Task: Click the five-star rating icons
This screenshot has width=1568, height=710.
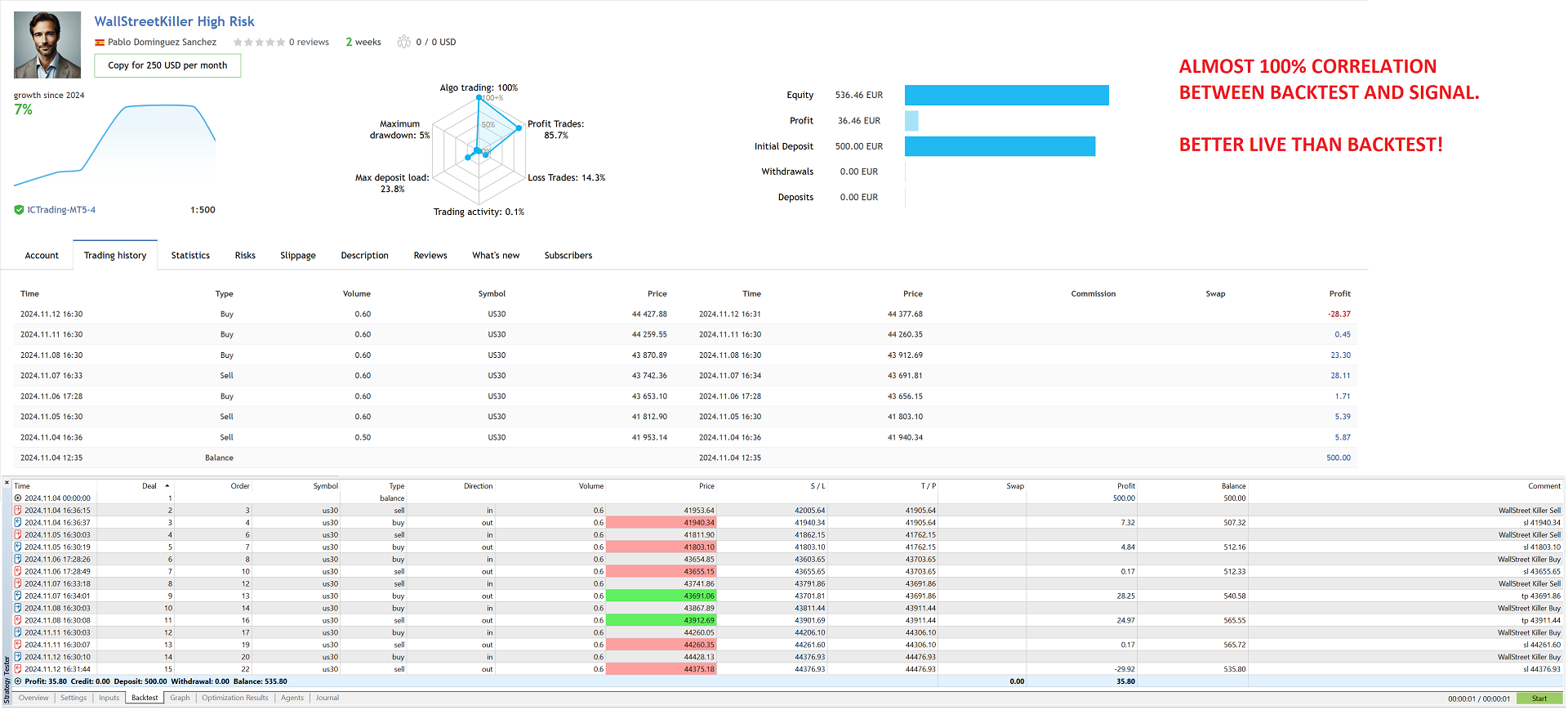Action: point(259,42)
